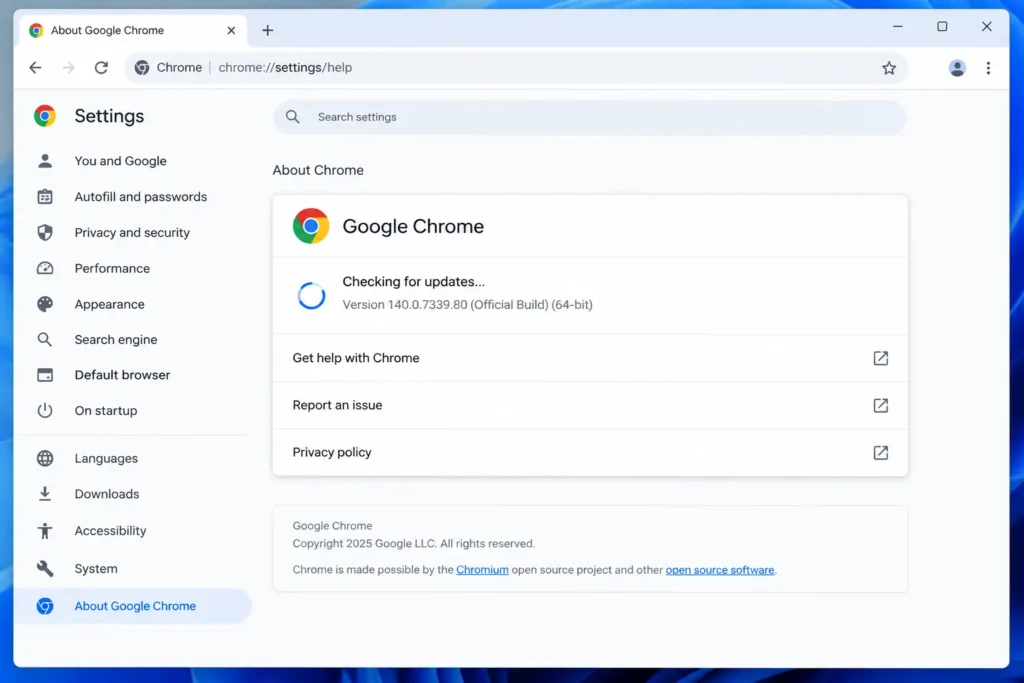Image resolution: width=1024 pixels, height=683 pixels.
Task: Open external link icon for Report an issue
Action: pos(880,405)
